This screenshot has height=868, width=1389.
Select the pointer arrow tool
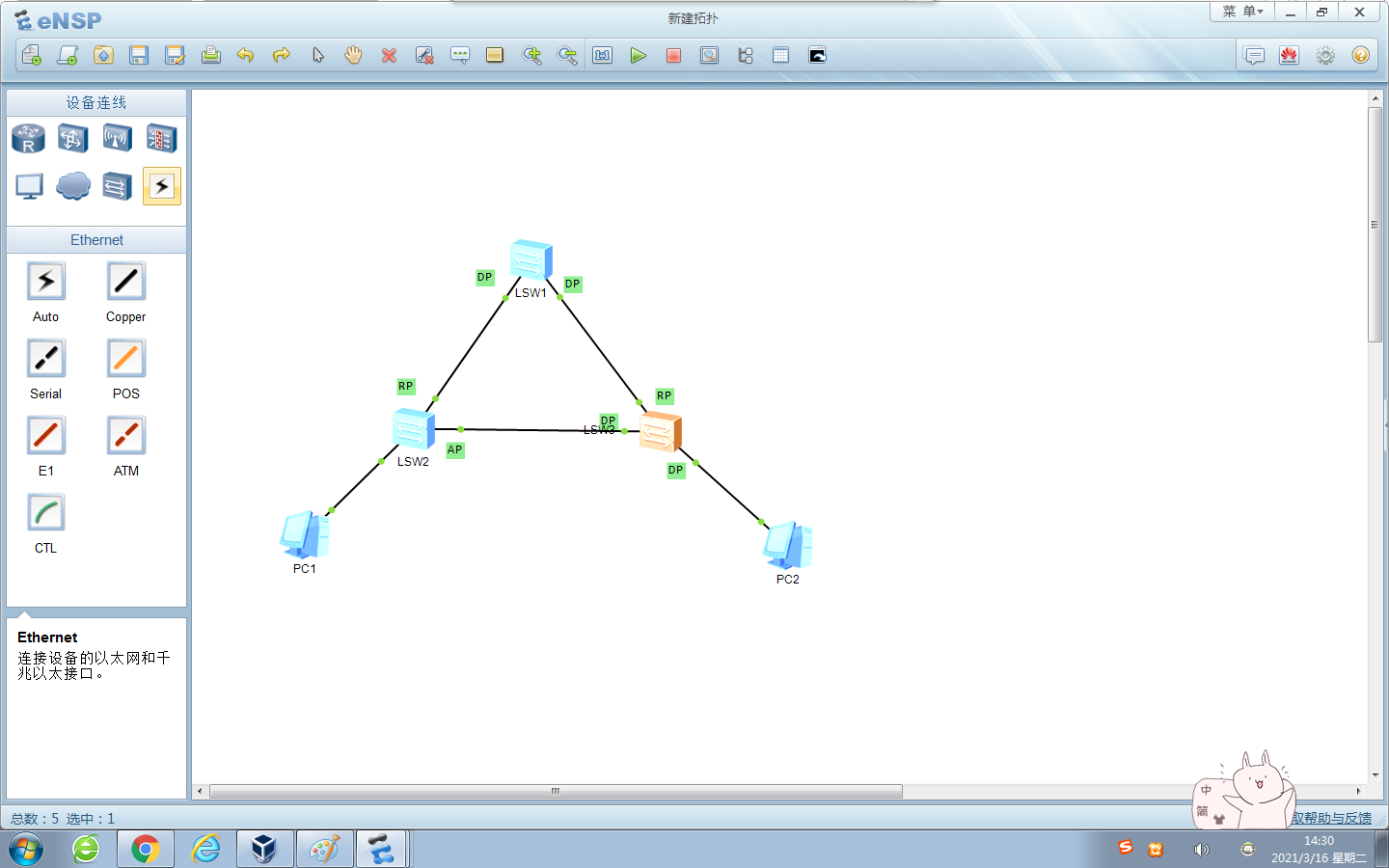click(318, 55)
